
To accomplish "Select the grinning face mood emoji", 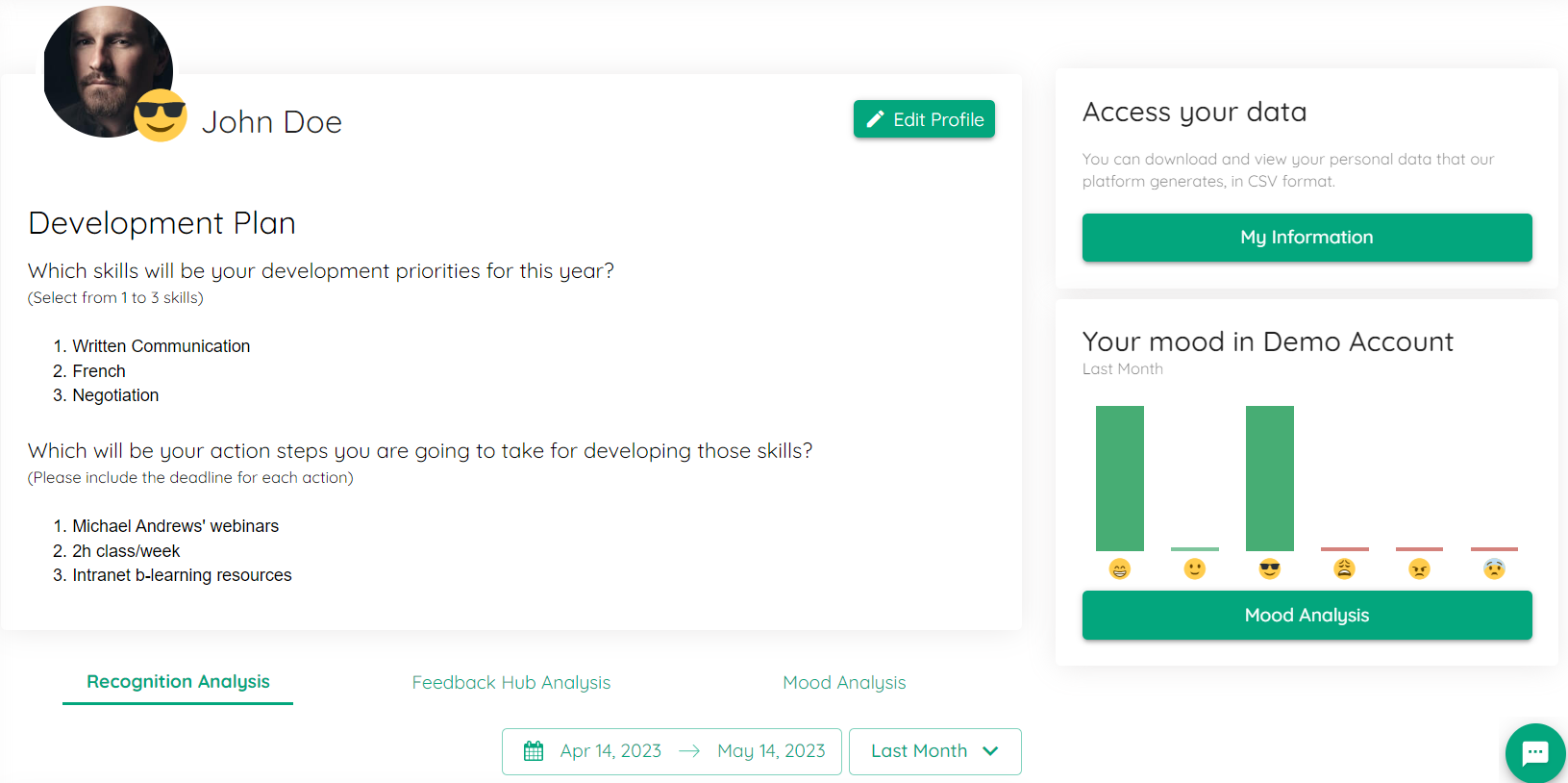I will coord(1120,569).
